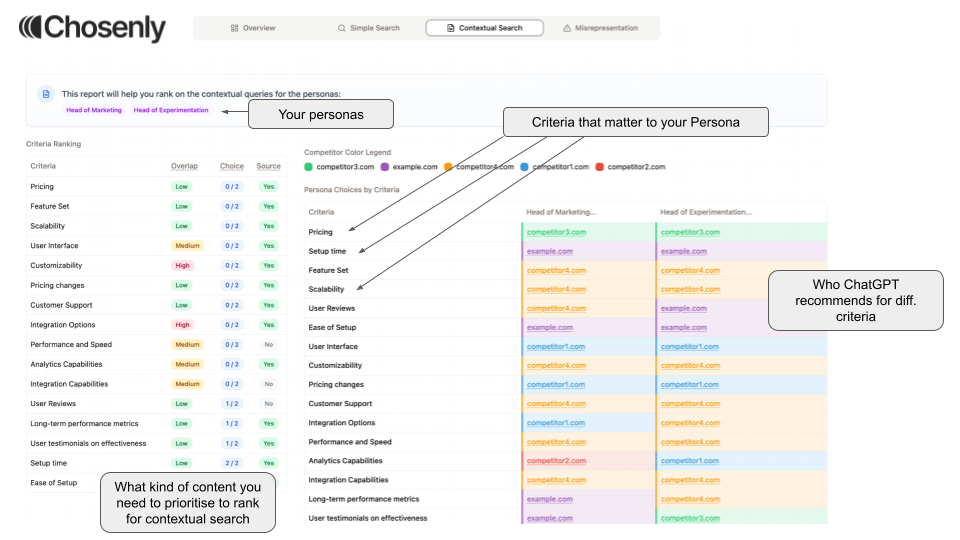
Task: Click the purple example.com legend swatch
Action: click(x=384, y=167)
